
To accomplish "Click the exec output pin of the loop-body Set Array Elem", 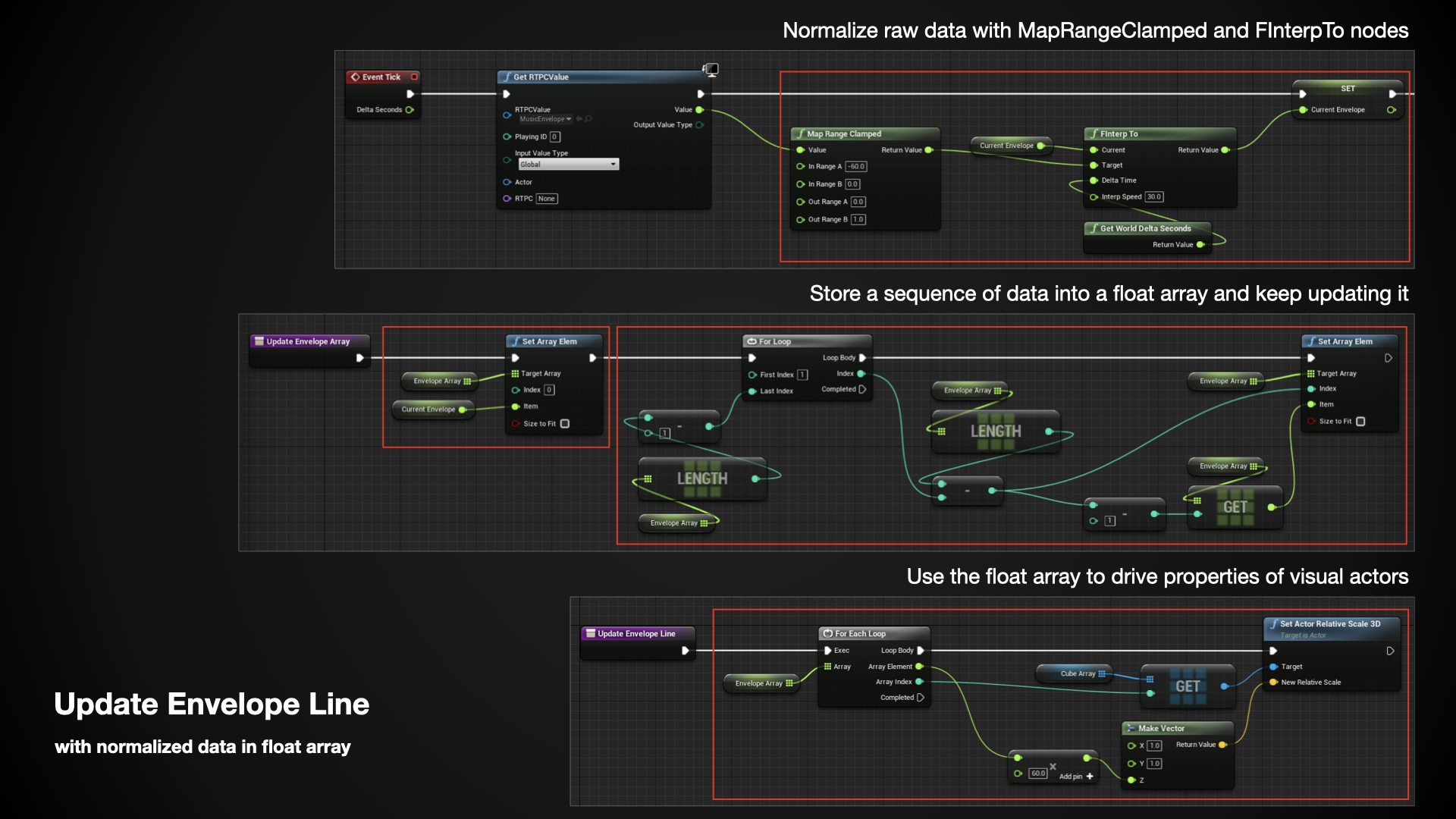I will coord(1389,358).
